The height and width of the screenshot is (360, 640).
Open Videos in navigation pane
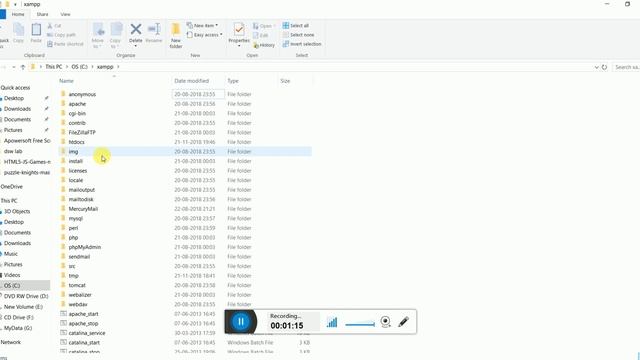click(12, 275)
